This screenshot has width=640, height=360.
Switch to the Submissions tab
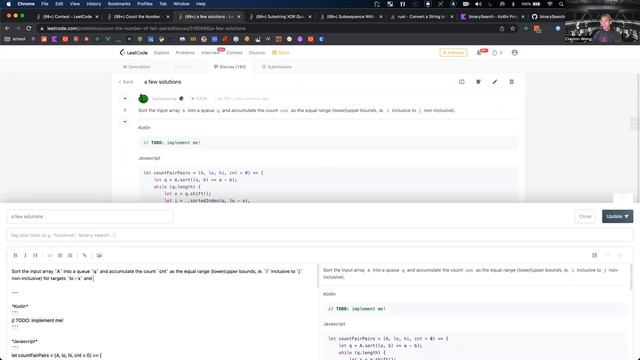point(277,67)
